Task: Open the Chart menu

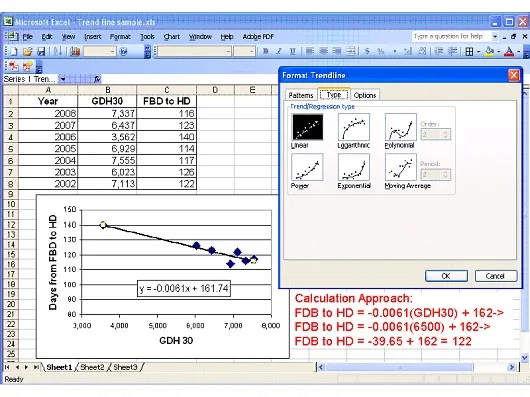Action: point(172,36)
